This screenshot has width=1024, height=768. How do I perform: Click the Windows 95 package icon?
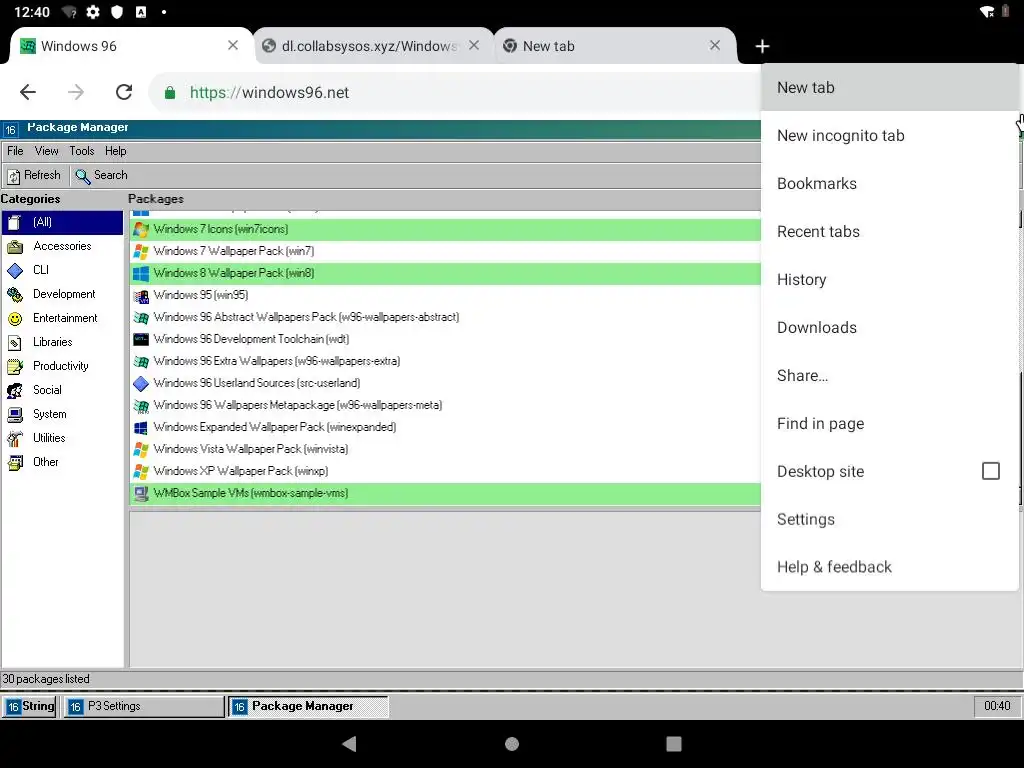click(140, 295)
